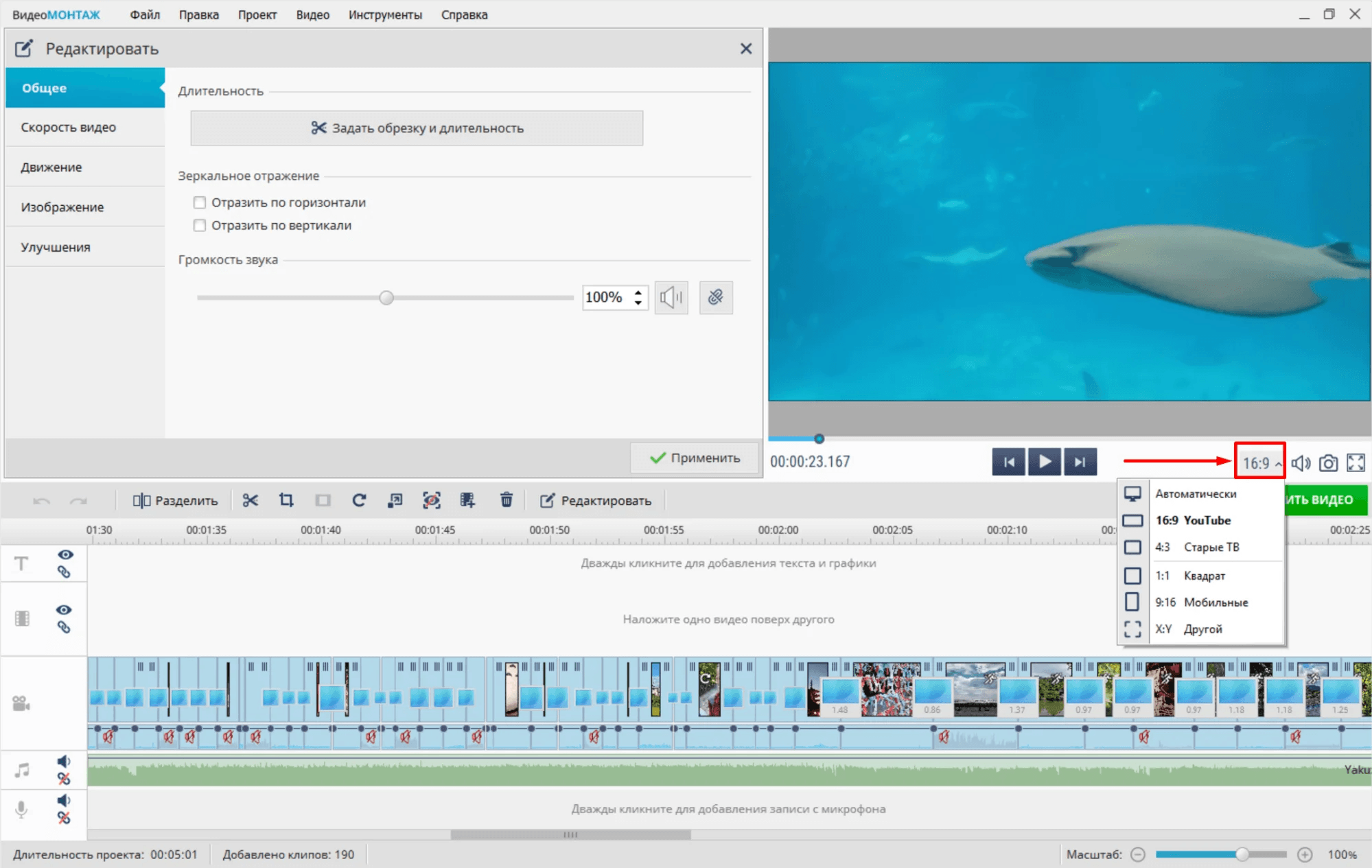
Task: Click the speaker icon next to 100%
Action: [x=671, y=297]
